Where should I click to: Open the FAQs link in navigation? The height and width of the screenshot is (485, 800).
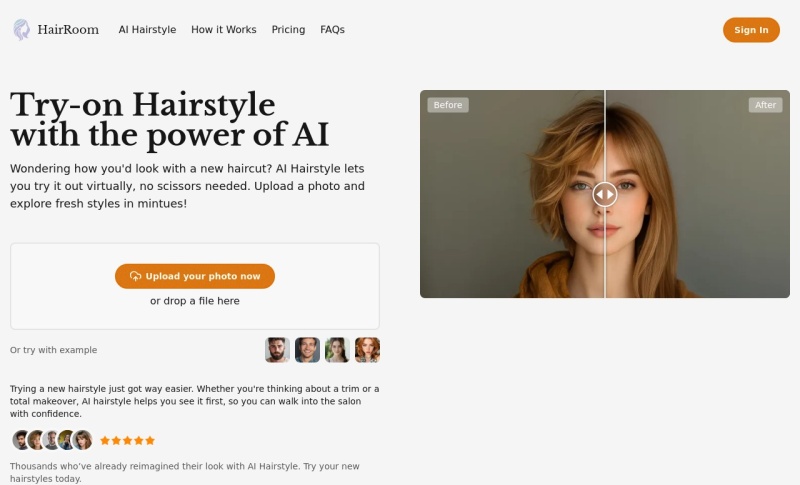coord(332,30)
